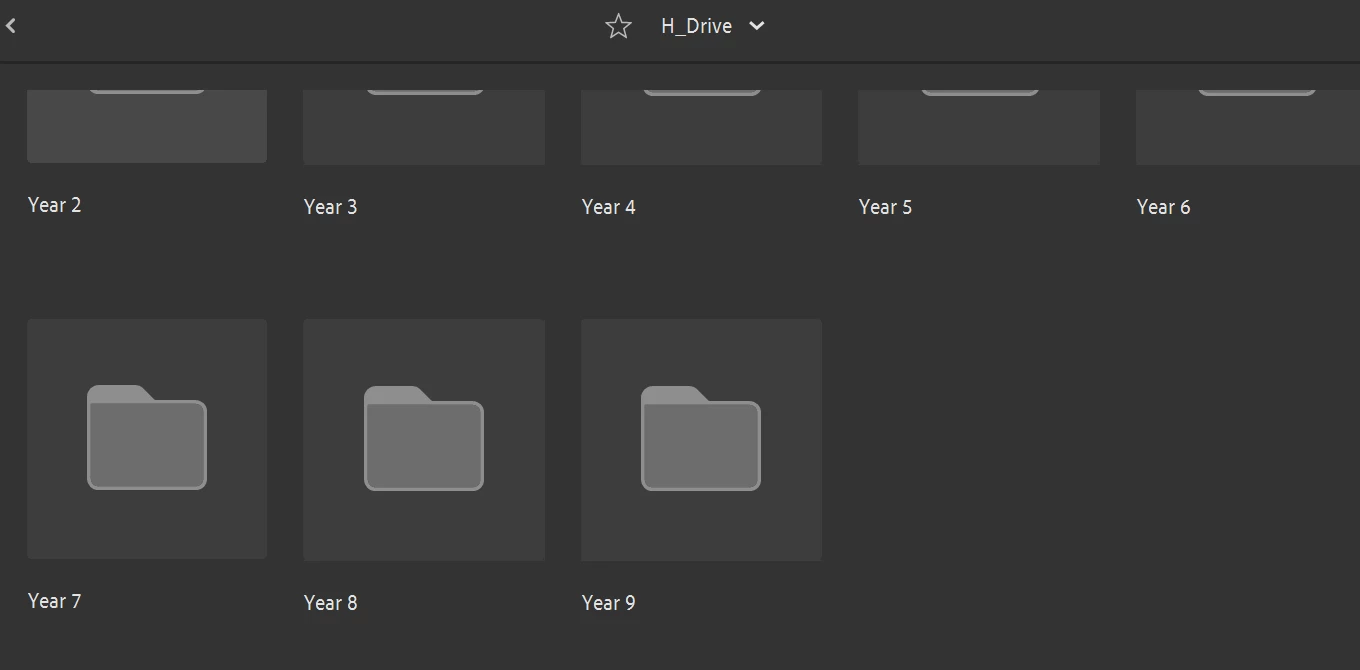This screenshot has width=1360, height=670.
Task: Go back using the left chevron arrow
Action: [11, 26]
